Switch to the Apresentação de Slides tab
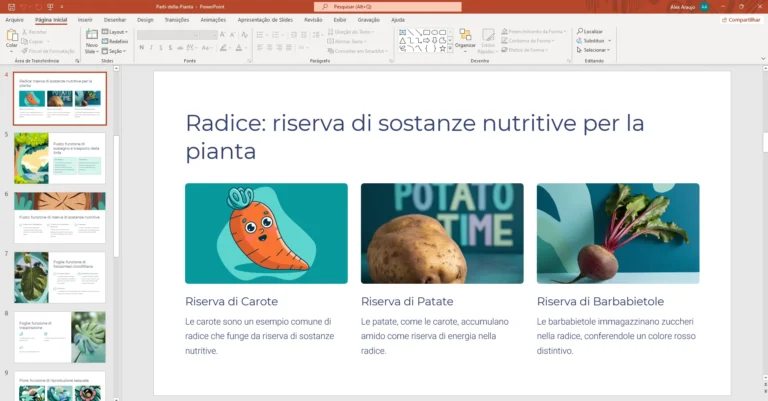This screenshot has width=768, height=401. click(x=265, y=20)
